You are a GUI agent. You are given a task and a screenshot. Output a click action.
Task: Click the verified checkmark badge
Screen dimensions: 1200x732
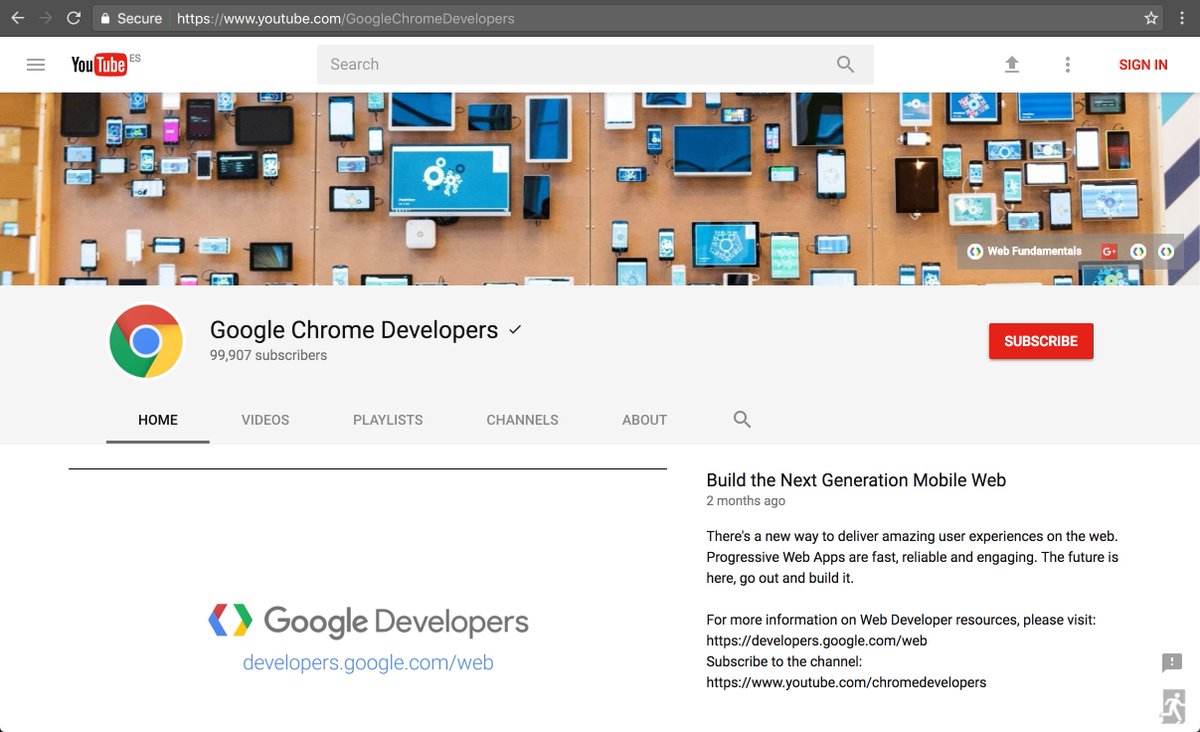click(515, 330)
